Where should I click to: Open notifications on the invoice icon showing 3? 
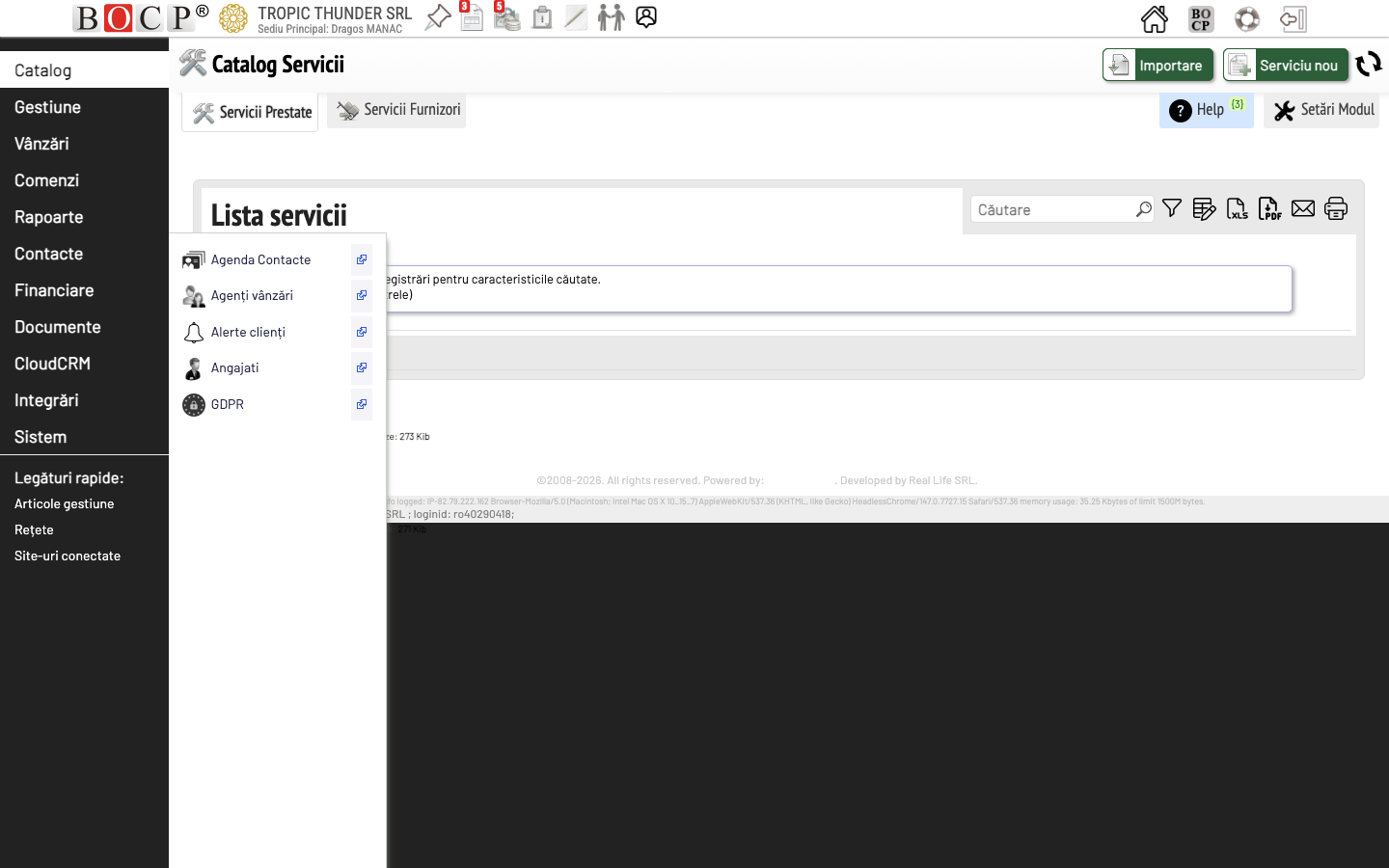[x=472, y=17]
